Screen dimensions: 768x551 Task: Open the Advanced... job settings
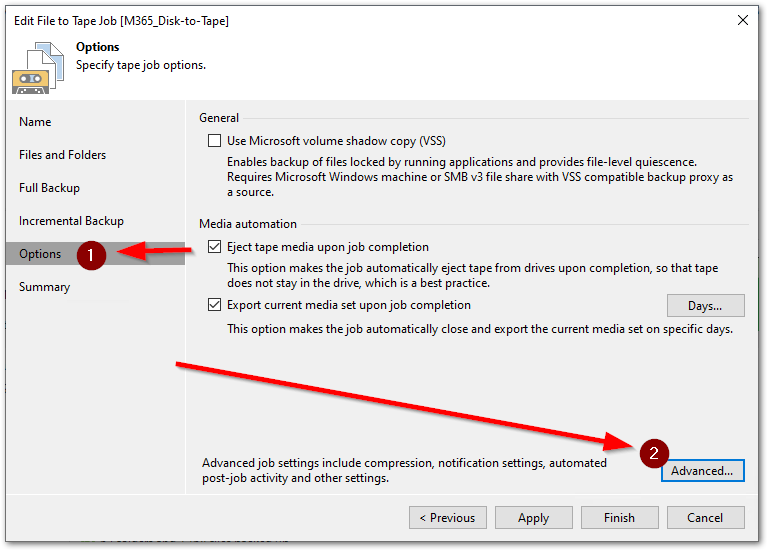[x=702, y=470]
